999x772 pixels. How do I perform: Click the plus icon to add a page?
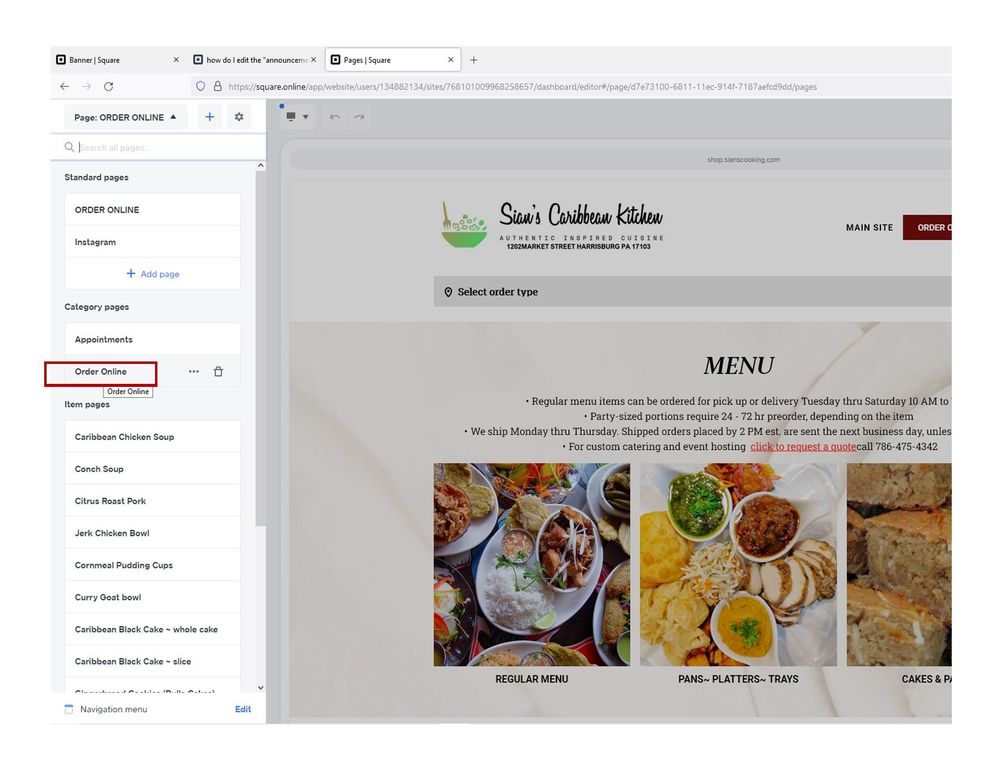[x=209, y=117]
